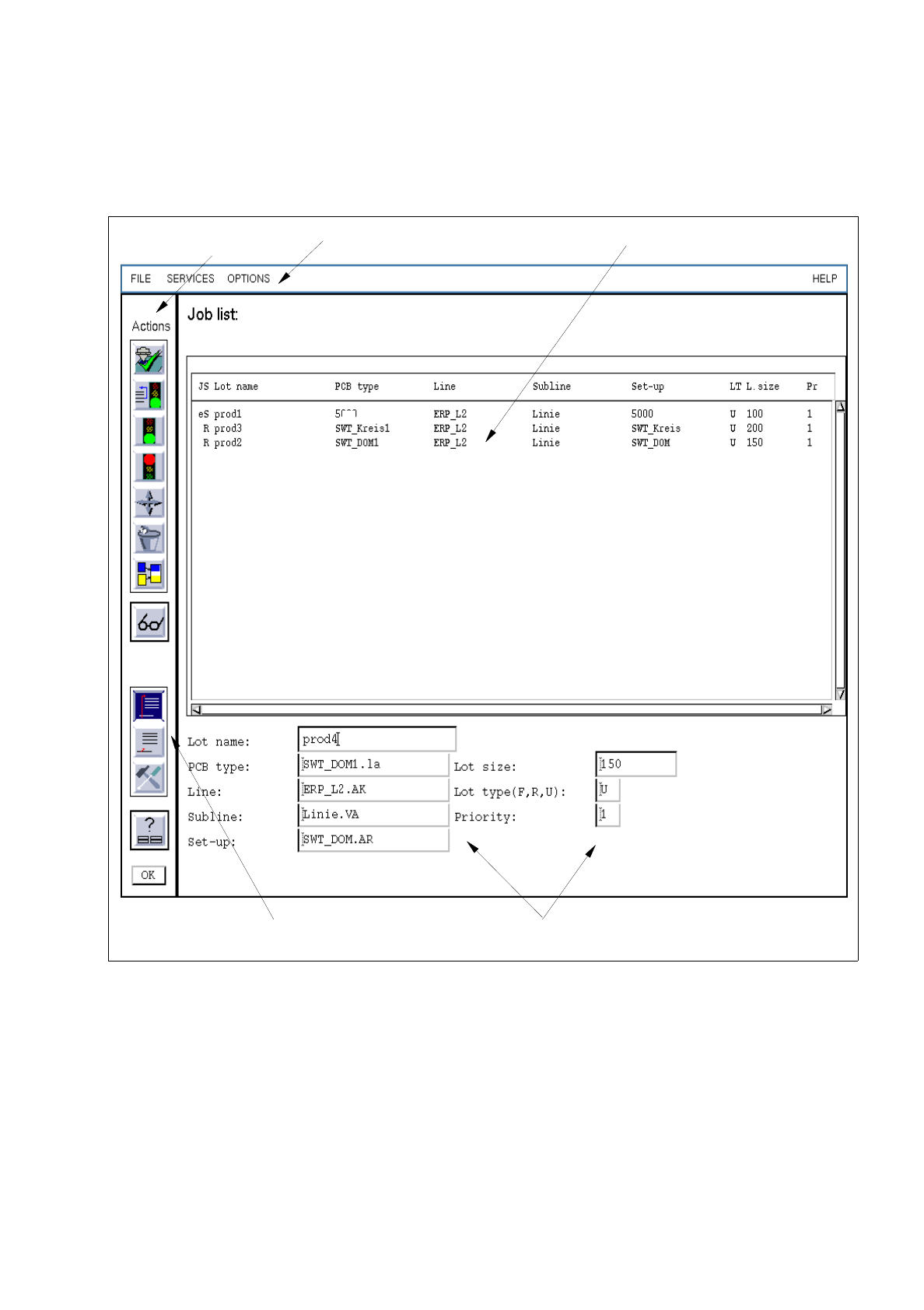Click the scroll-left arrow of job list
Screen dimensions: 924x1310
point(197,709)
